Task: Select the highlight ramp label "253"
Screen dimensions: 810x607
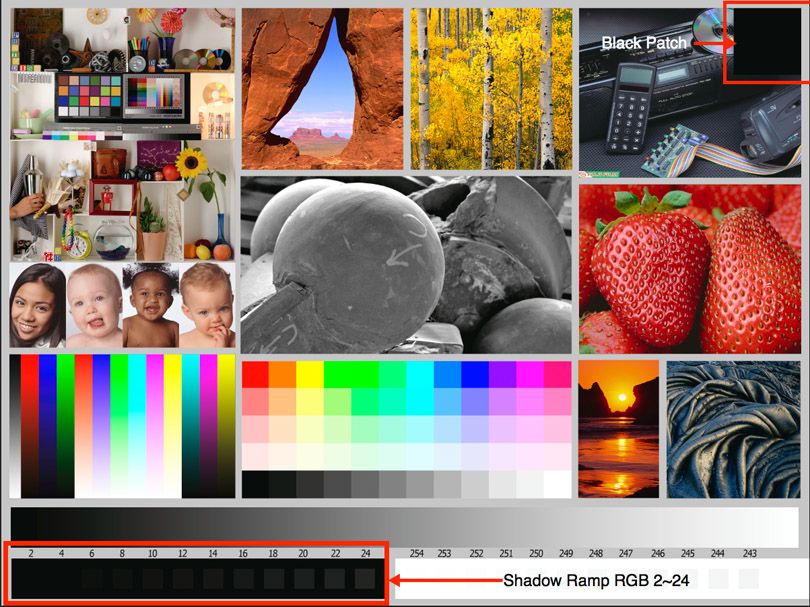Action: pyautogui.click(x=444, y=553)
